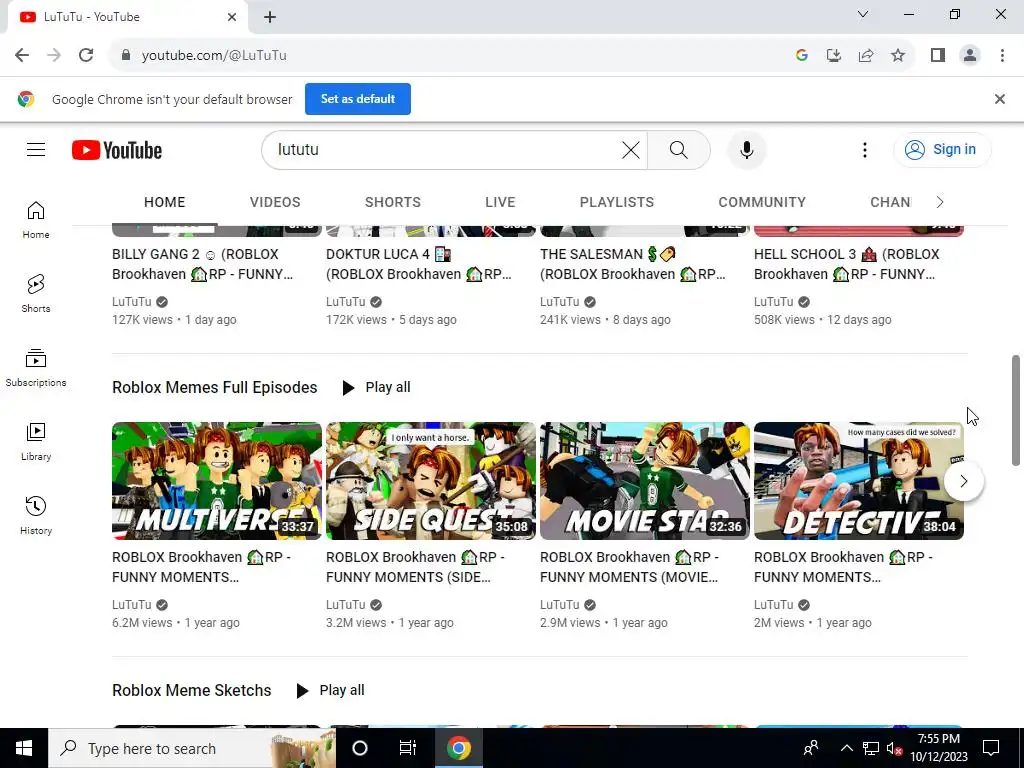
Task: Clear the search box with the X icon
Action: click(630, 150)
